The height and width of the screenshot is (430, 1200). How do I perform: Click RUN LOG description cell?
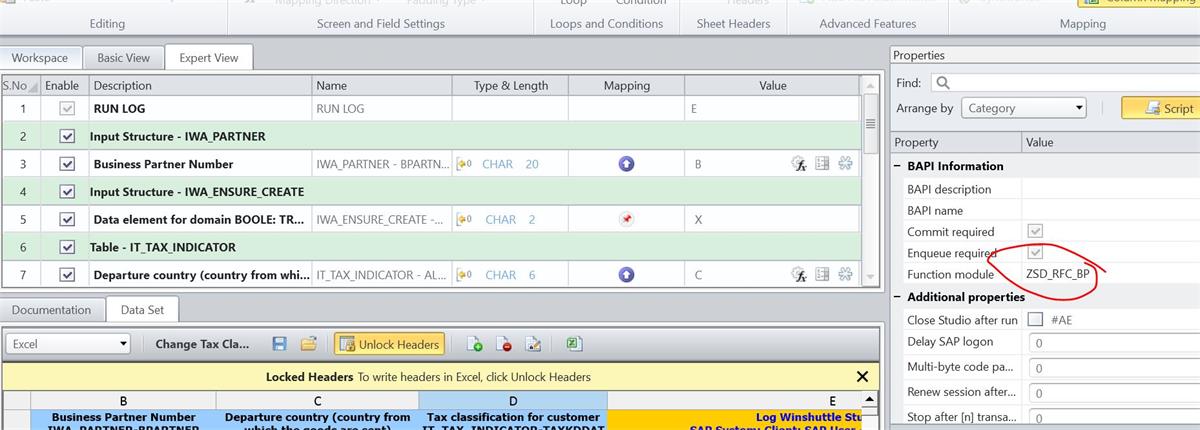coord(200,109)
